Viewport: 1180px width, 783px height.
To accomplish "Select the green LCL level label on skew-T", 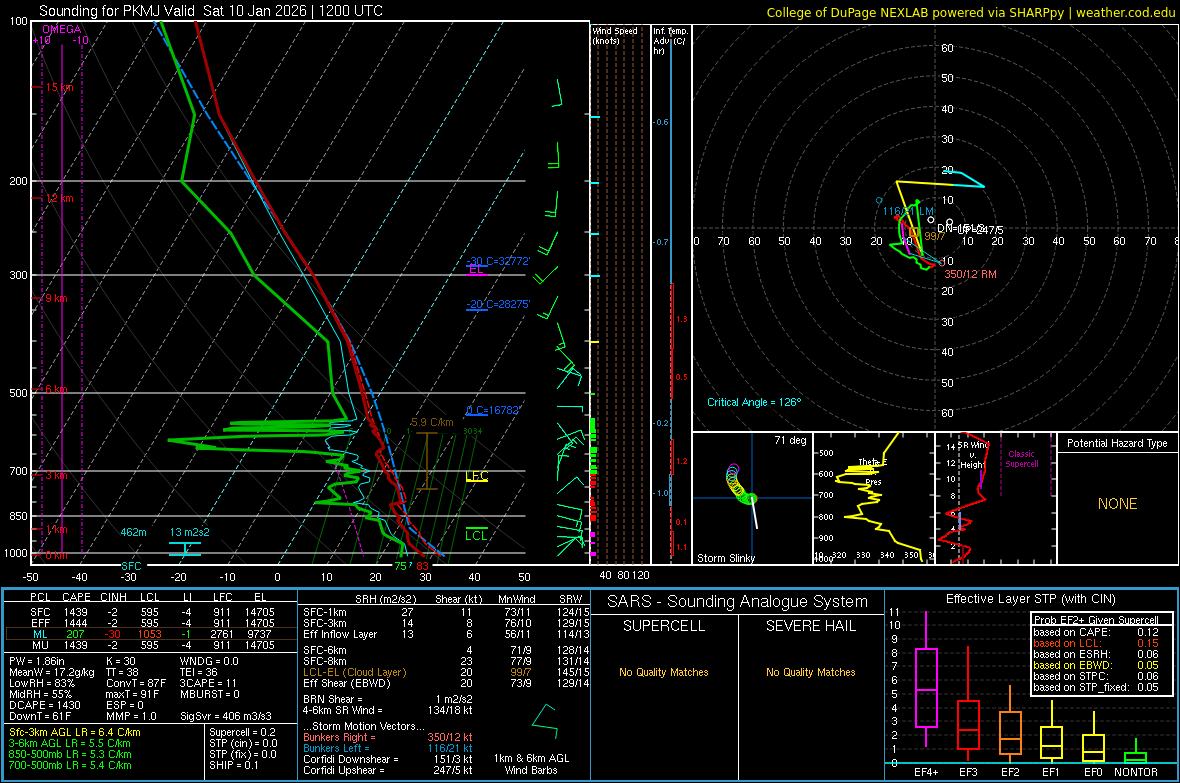I will coord(476,535).
